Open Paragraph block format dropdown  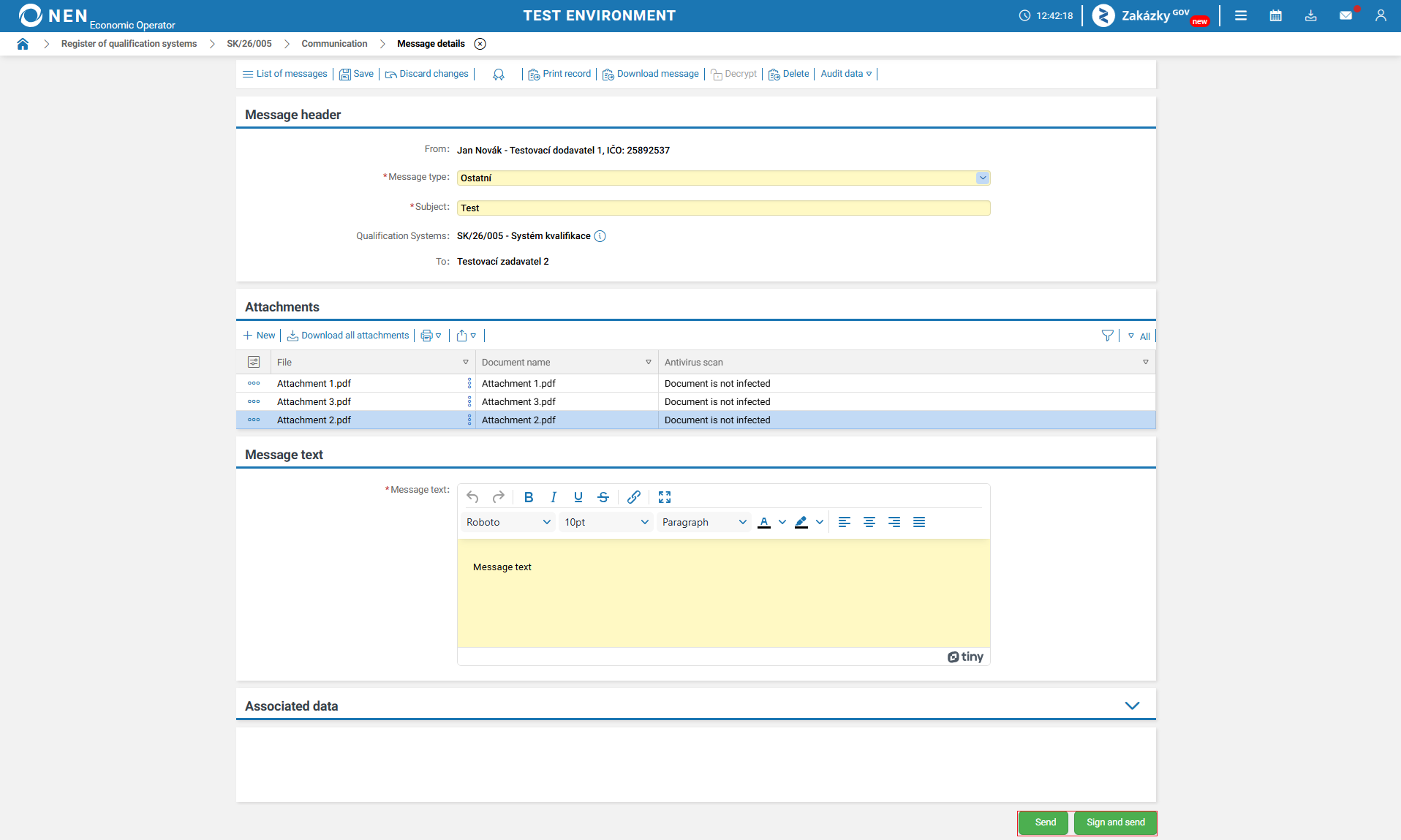click(x=704, y=522)
